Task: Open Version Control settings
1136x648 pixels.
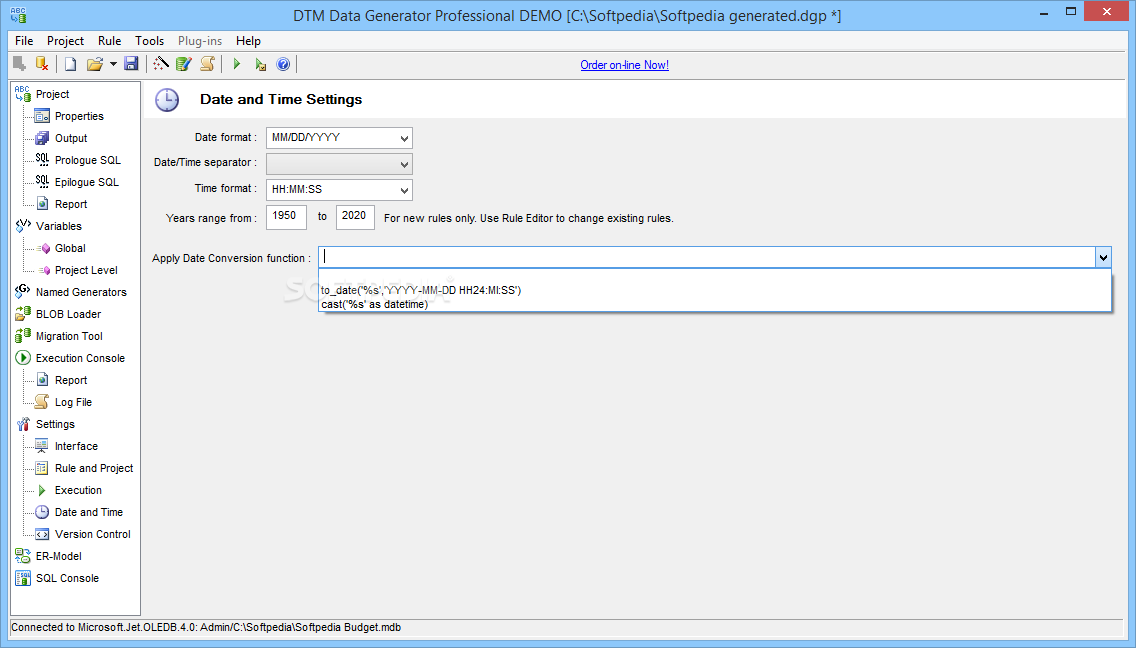Action: [x=93, y=534]
